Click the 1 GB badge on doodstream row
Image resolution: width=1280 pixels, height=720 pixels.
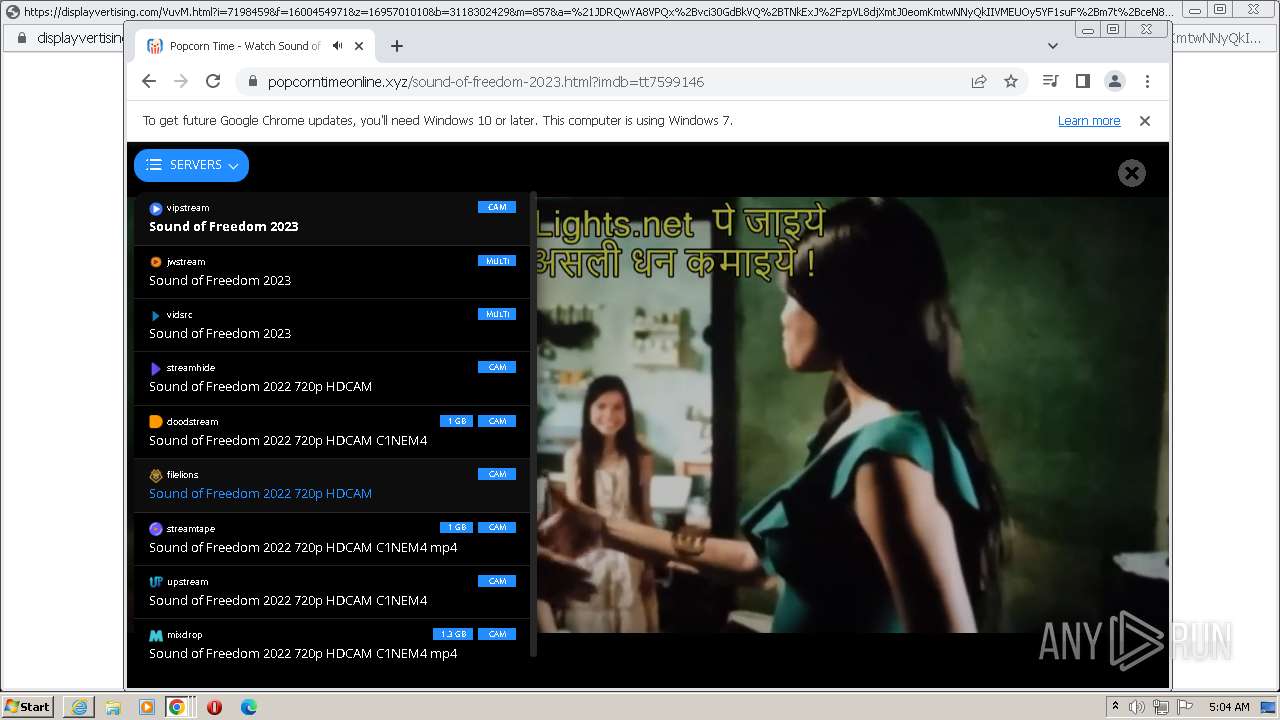click(x=457, y=421)
